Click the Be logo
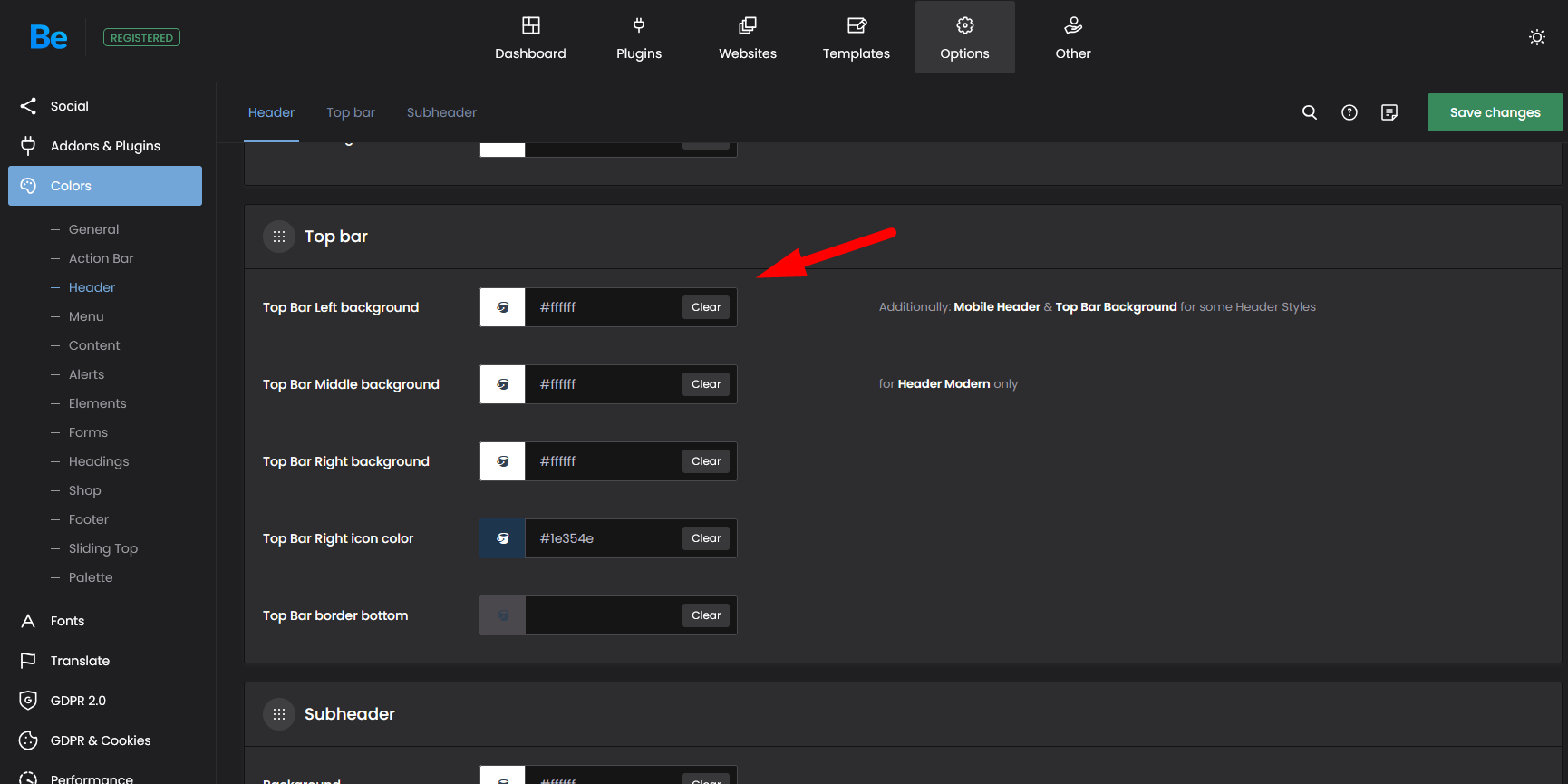Viewport: 1568px width, 784px height. pos(48,37)
